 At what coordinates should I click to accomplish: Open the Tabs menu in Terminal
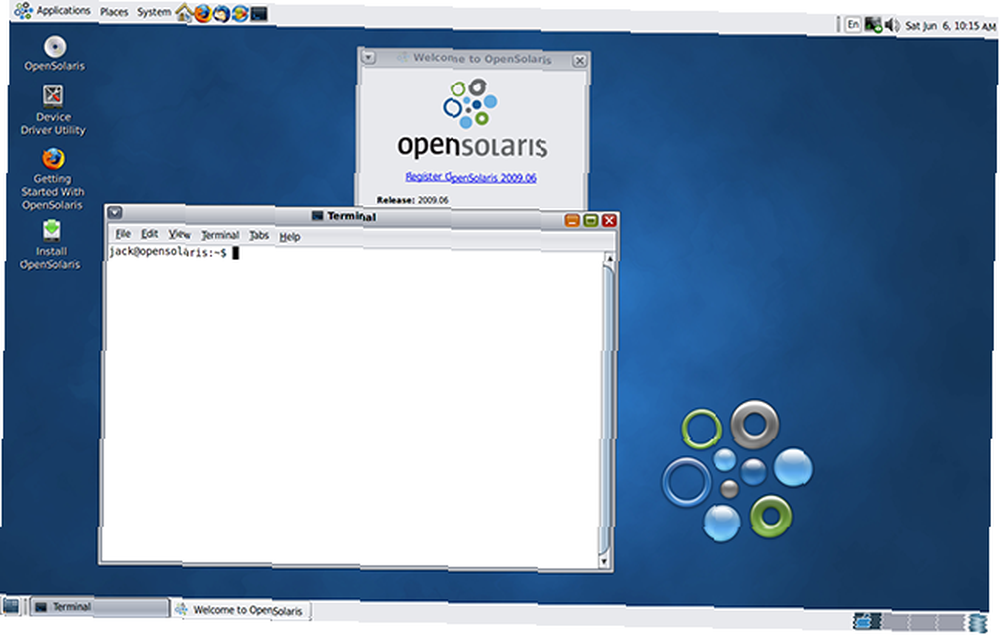pyautogui.click(x=258, y=236)
